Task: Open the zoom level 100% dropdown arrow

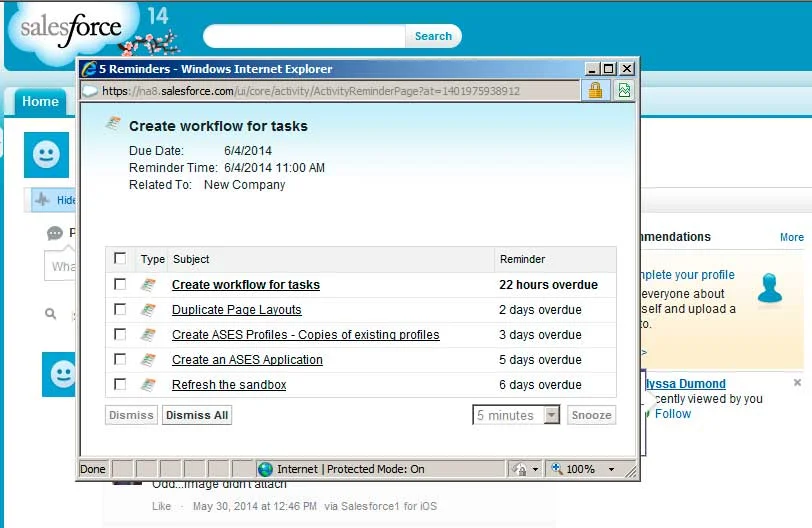Action: pos(612,470)
